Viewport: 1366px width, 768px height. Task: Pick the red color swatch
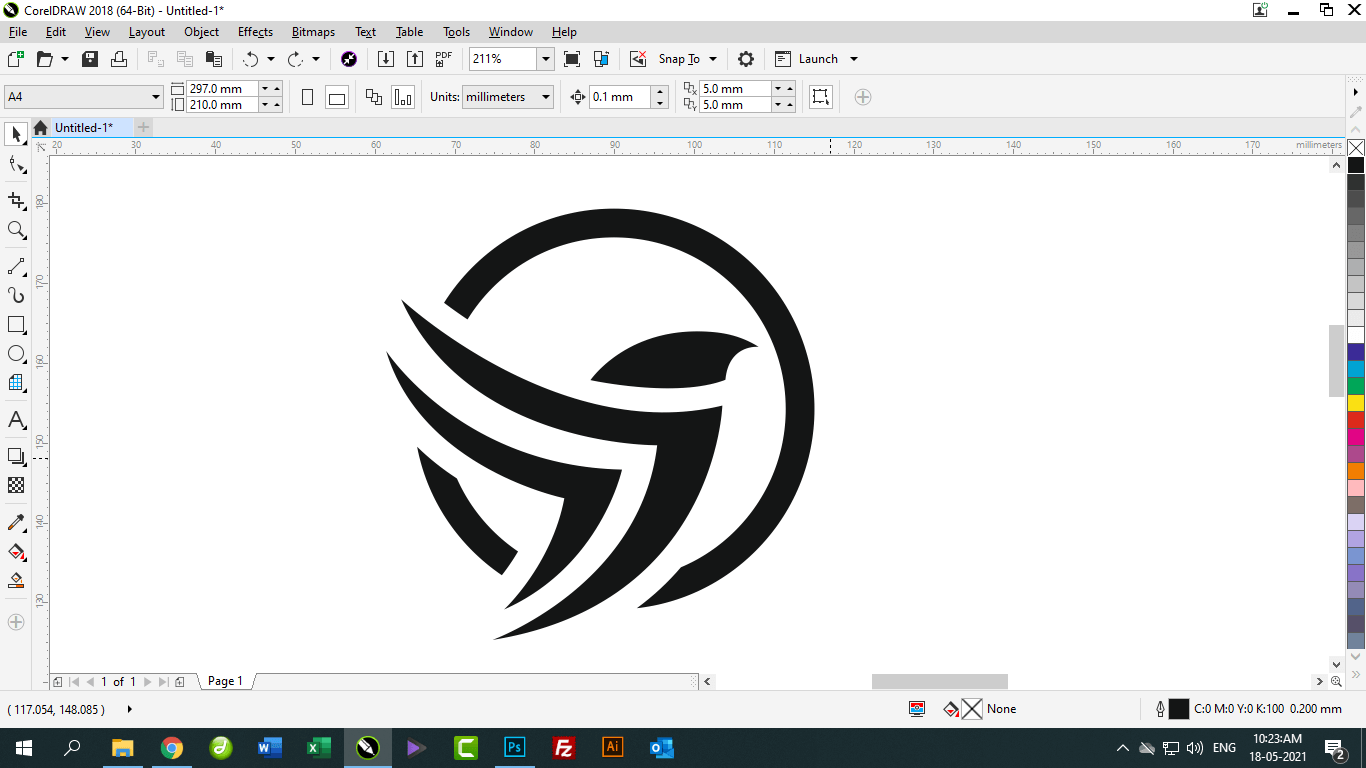pyautogui.click(x=1356, y=420)
